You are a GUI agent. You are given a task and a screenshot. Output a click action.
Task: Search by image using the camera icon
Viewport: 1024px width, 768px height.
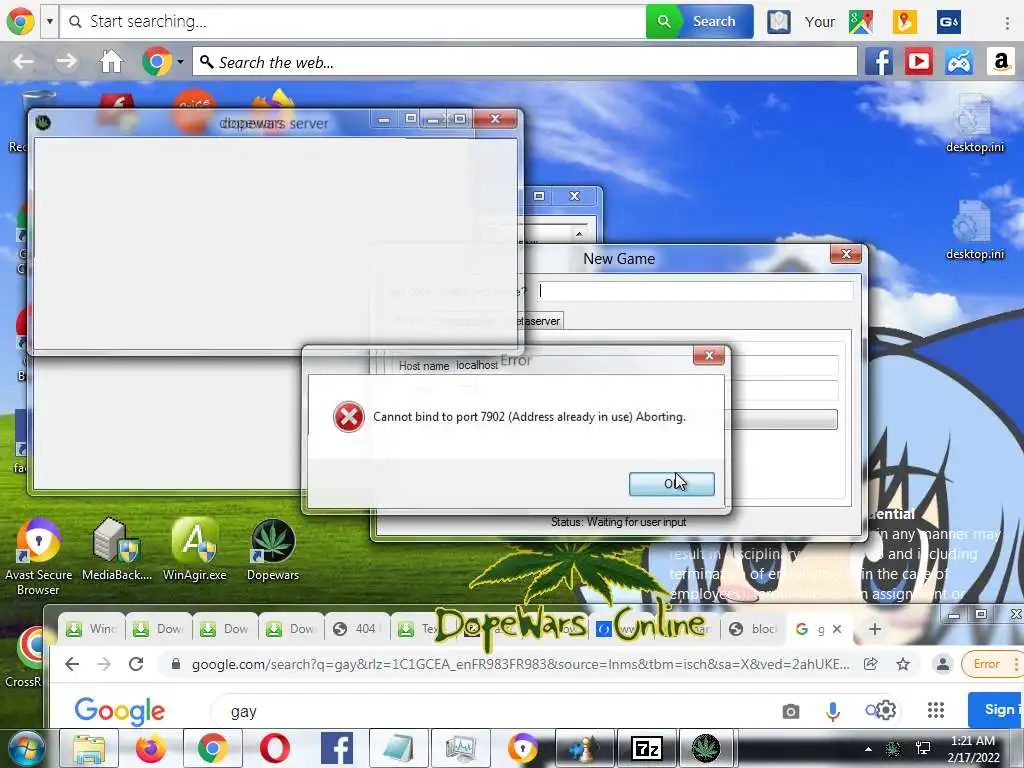[790, 711]
